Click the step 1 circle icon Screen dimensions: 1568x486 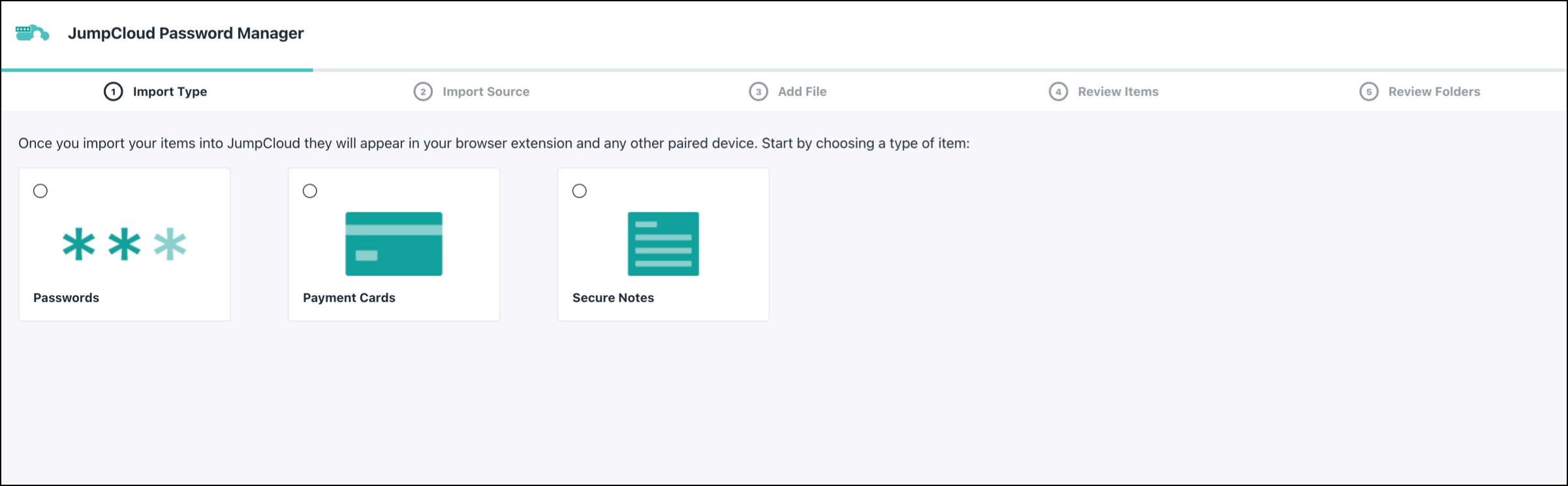click(113, 91)
